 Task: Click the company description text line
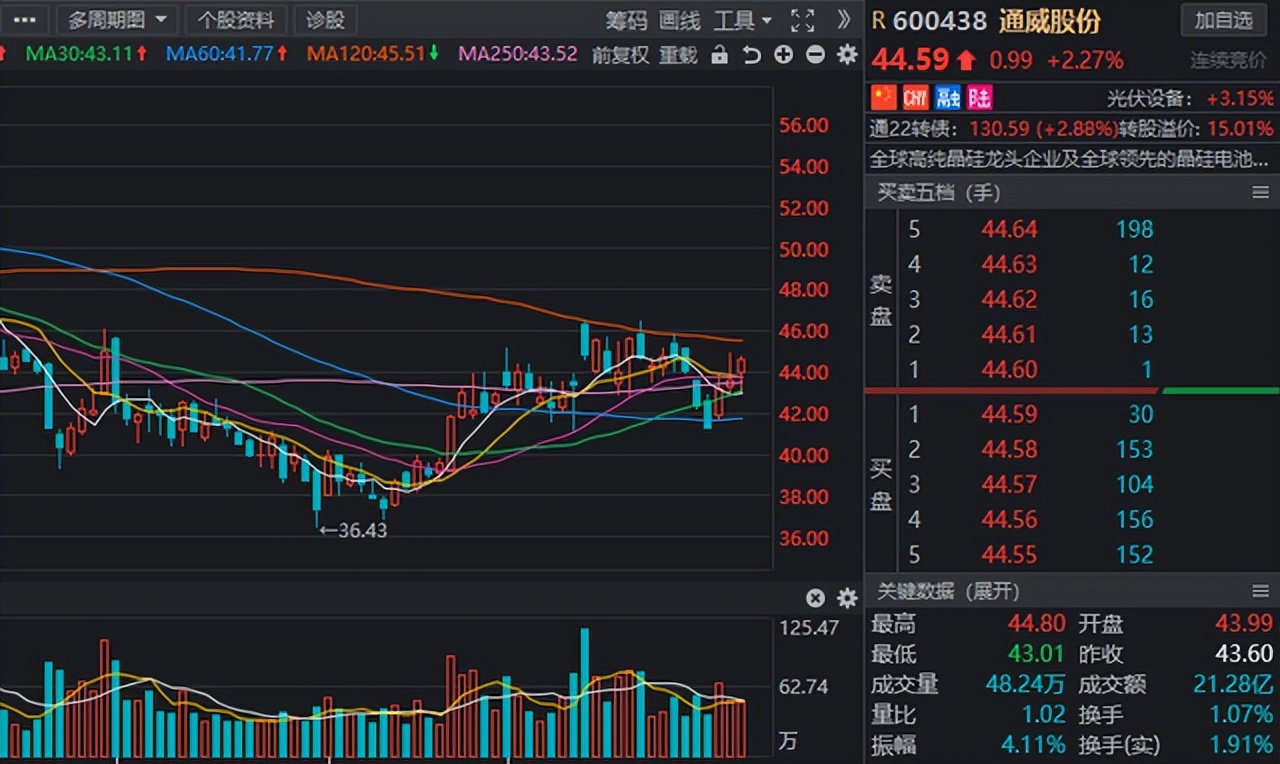(1071, 158)
